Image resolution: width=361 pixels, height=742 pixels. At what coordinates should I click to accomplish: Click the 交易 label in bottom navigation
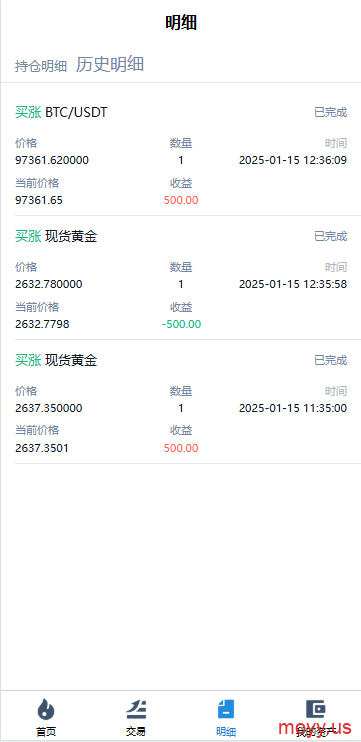[x=136, y=732]
